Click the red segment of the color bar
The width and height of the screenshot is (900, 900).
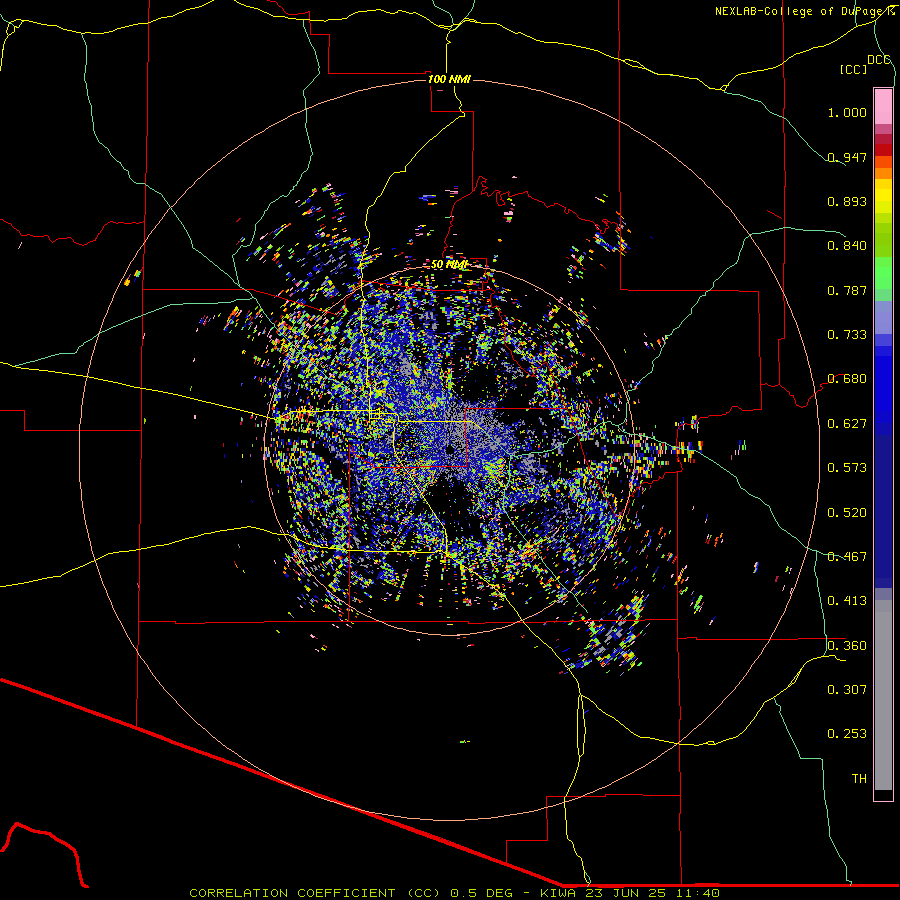883,150
